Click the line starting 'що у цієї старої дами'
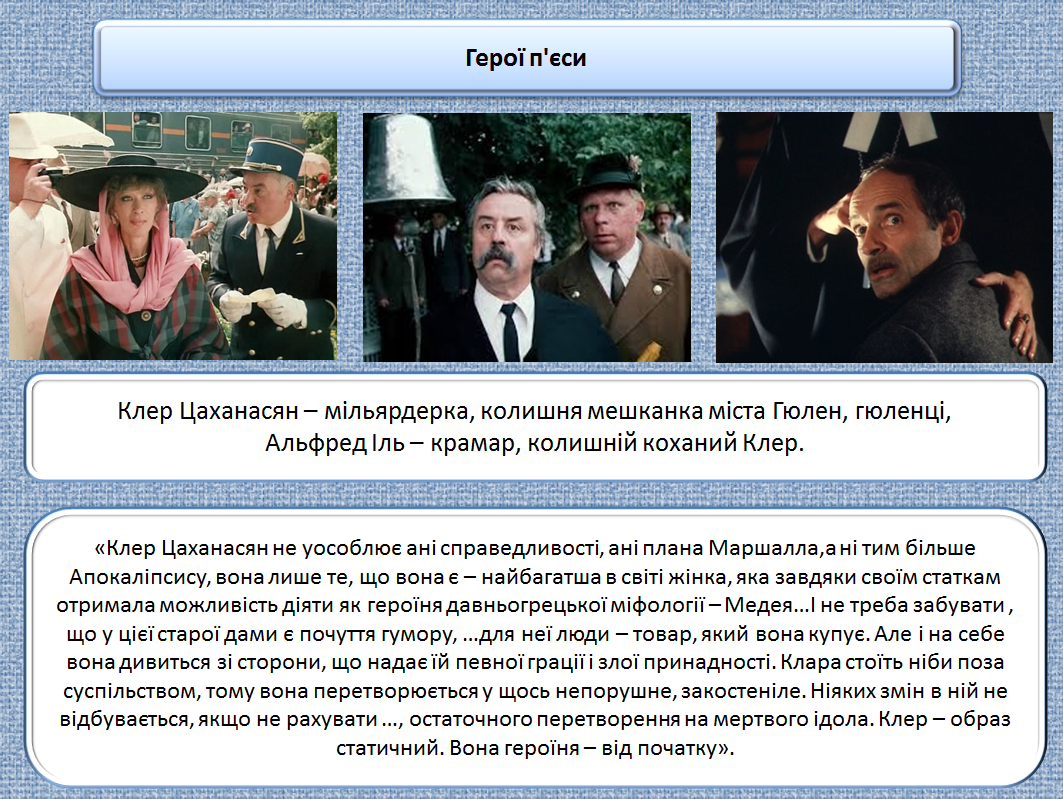Image resolution: width=1063 pixels, height=799 pixels. point(535,634)
